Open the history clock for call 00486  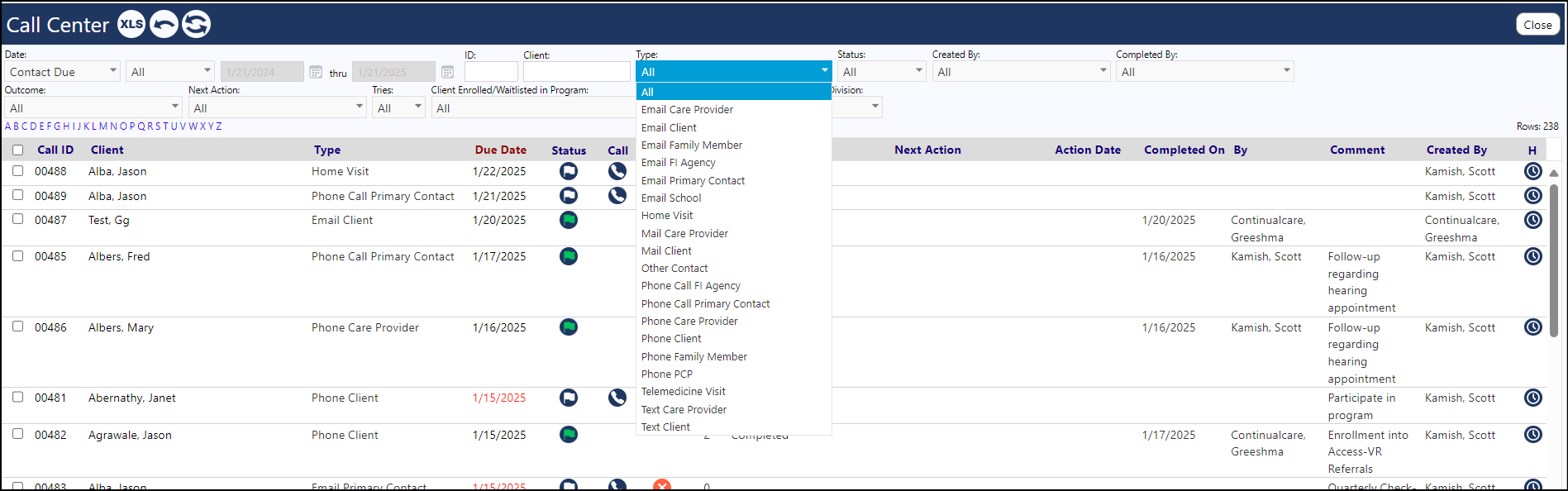point(1533,327)
